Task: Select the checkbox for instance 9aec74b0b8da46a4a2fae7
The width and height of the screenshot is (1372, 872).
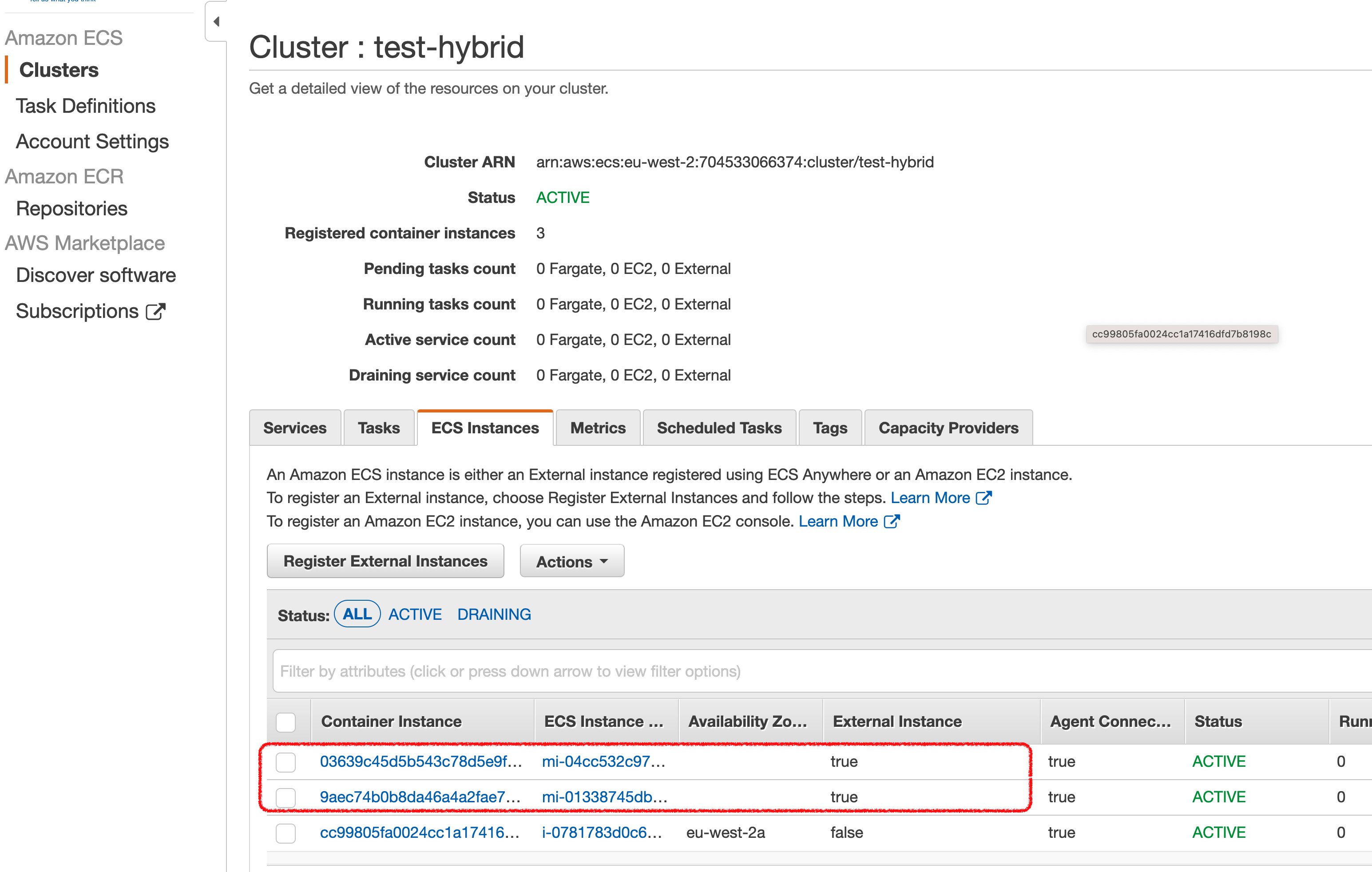Action: click(x=286, y=797)
